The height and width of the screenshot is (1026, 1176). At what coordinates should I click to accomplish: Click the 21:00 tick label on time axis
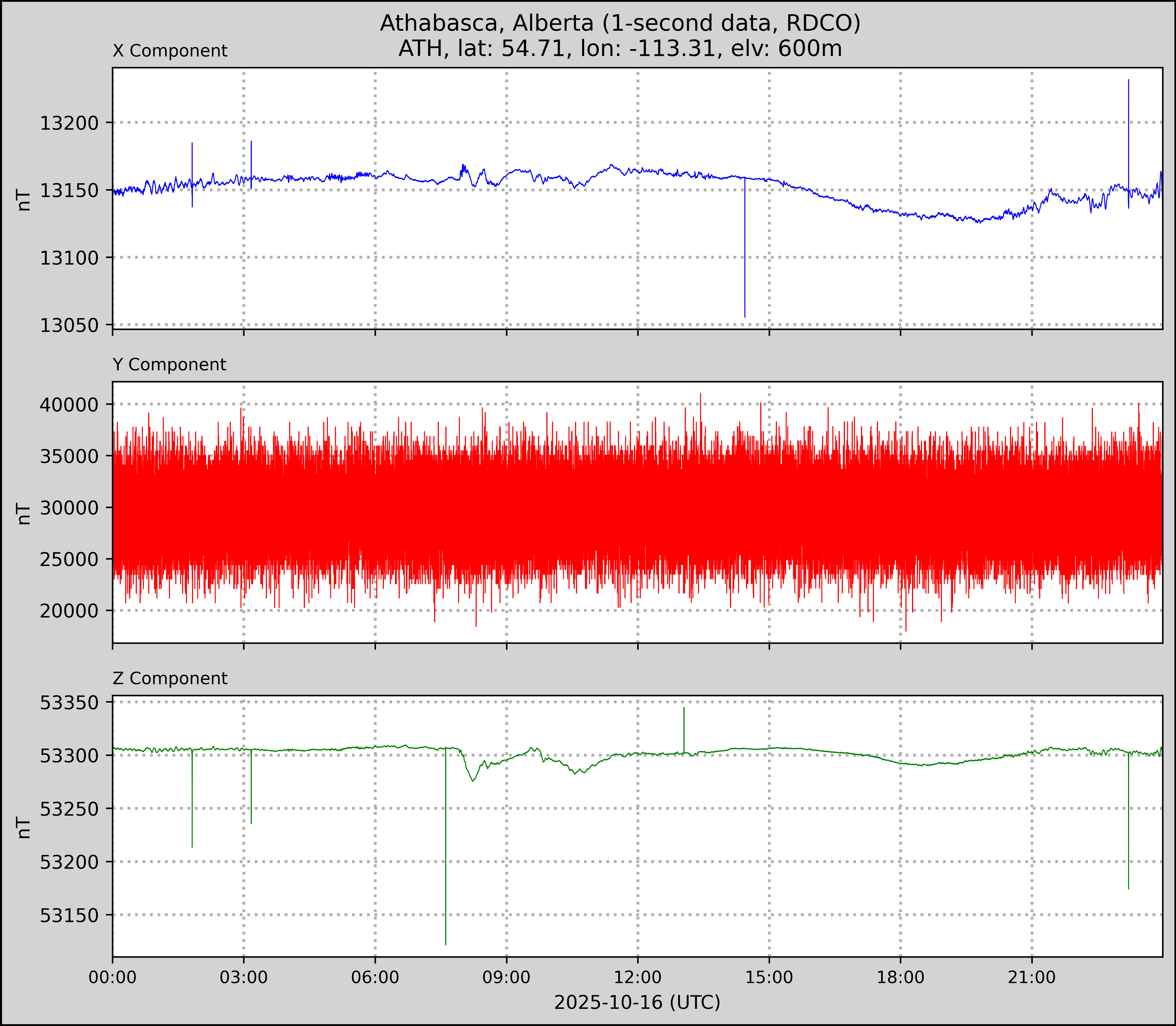click(x=1031, y=977)
